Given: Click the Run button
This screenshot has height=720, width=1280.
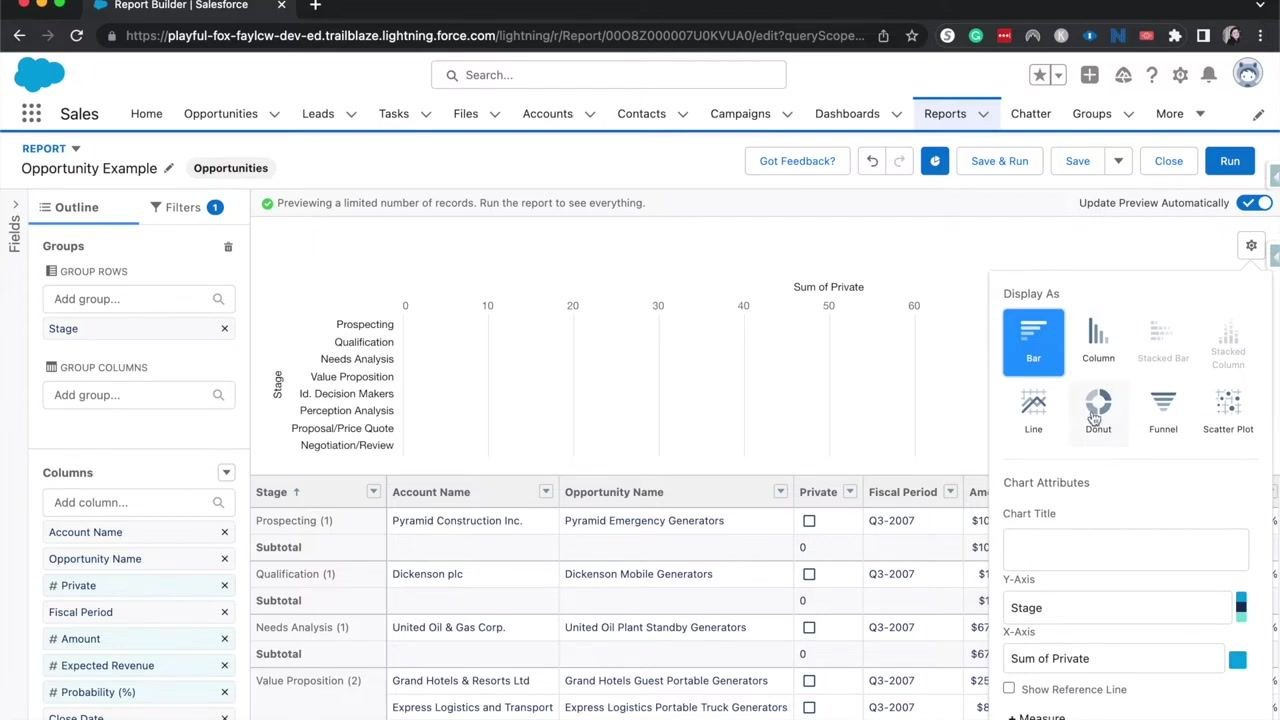Looking at the screenshot, I should [x=1229, y=161].
